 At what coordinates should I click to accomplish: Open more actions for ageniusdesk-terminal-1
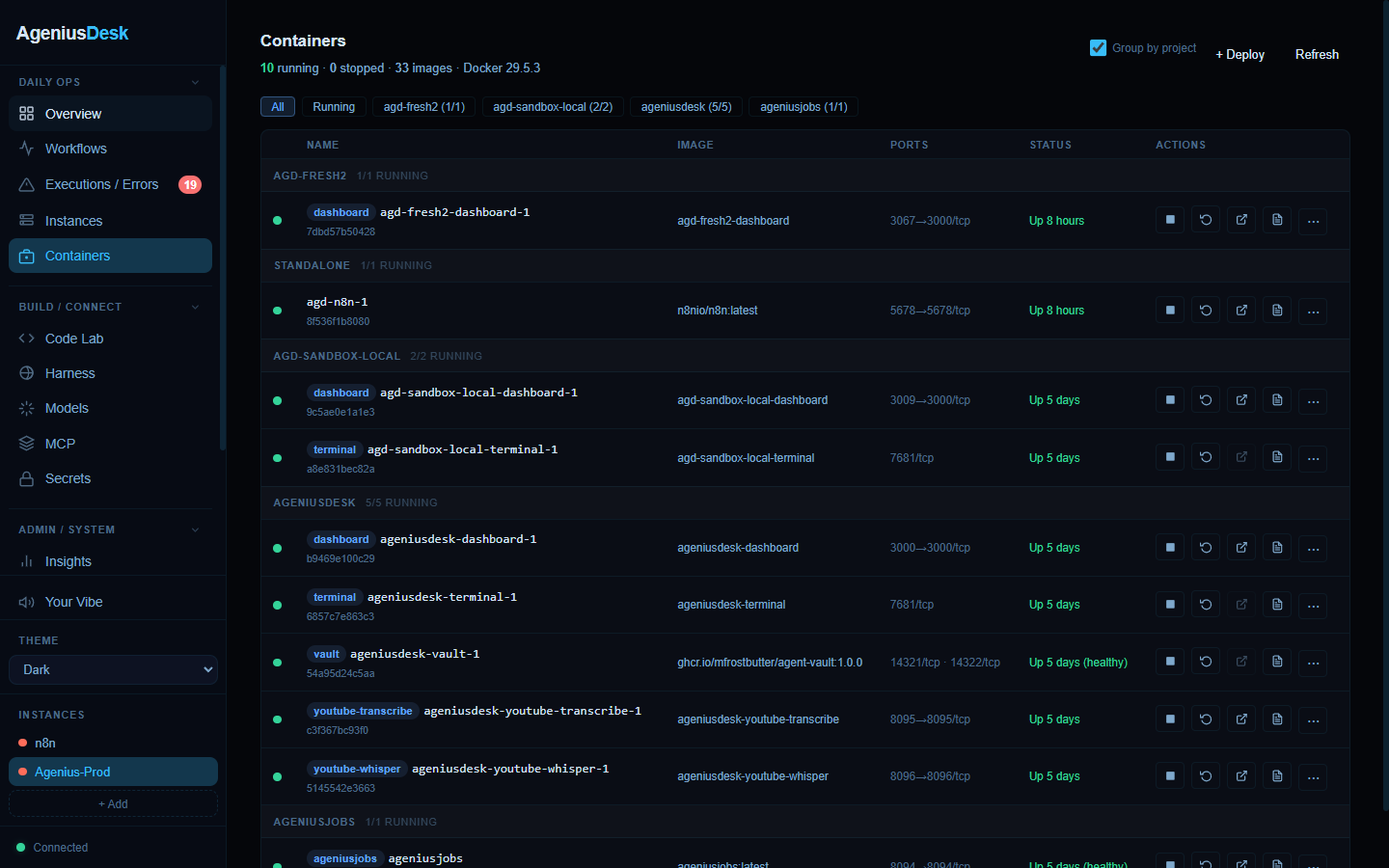[1313, 606]
